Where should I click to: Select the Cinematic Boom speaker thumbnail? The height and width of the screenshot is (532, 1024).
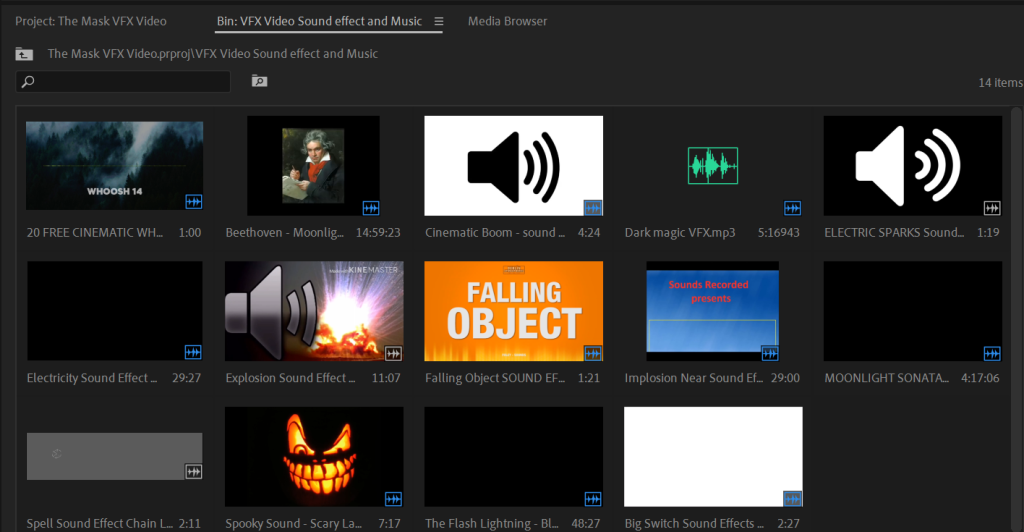click(x=513, y=165)
